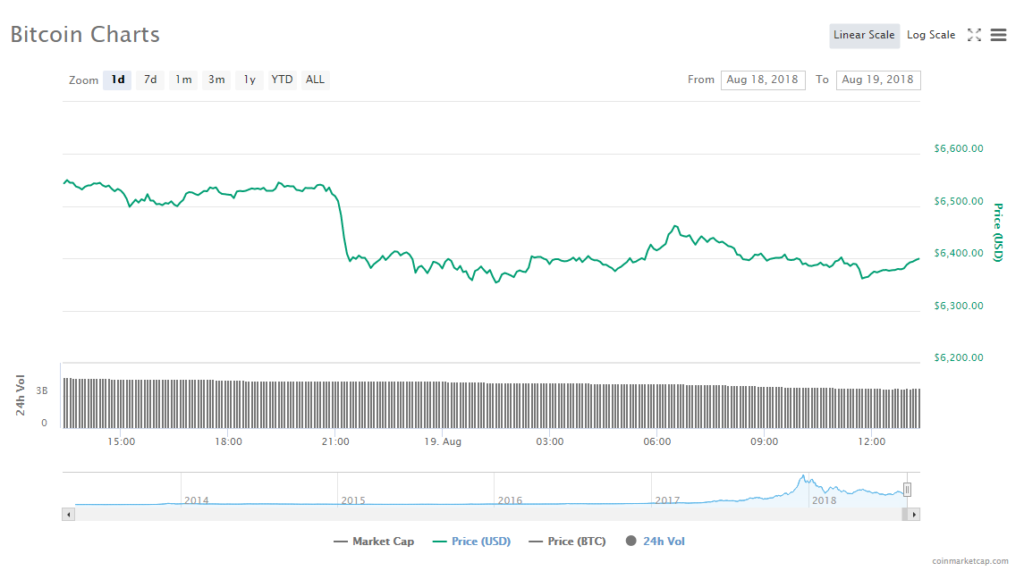
Task: Zoom the chart to 3m
Action: click(216, 80)
